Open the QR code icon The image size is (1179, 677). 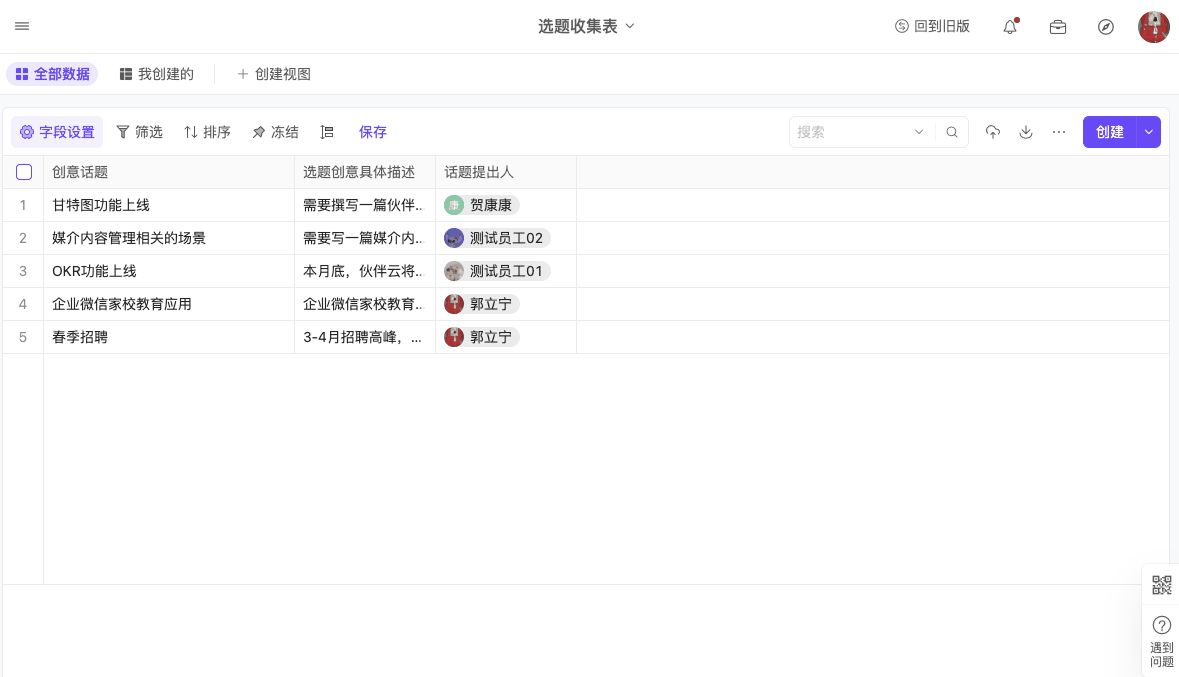pos(1161,586)
